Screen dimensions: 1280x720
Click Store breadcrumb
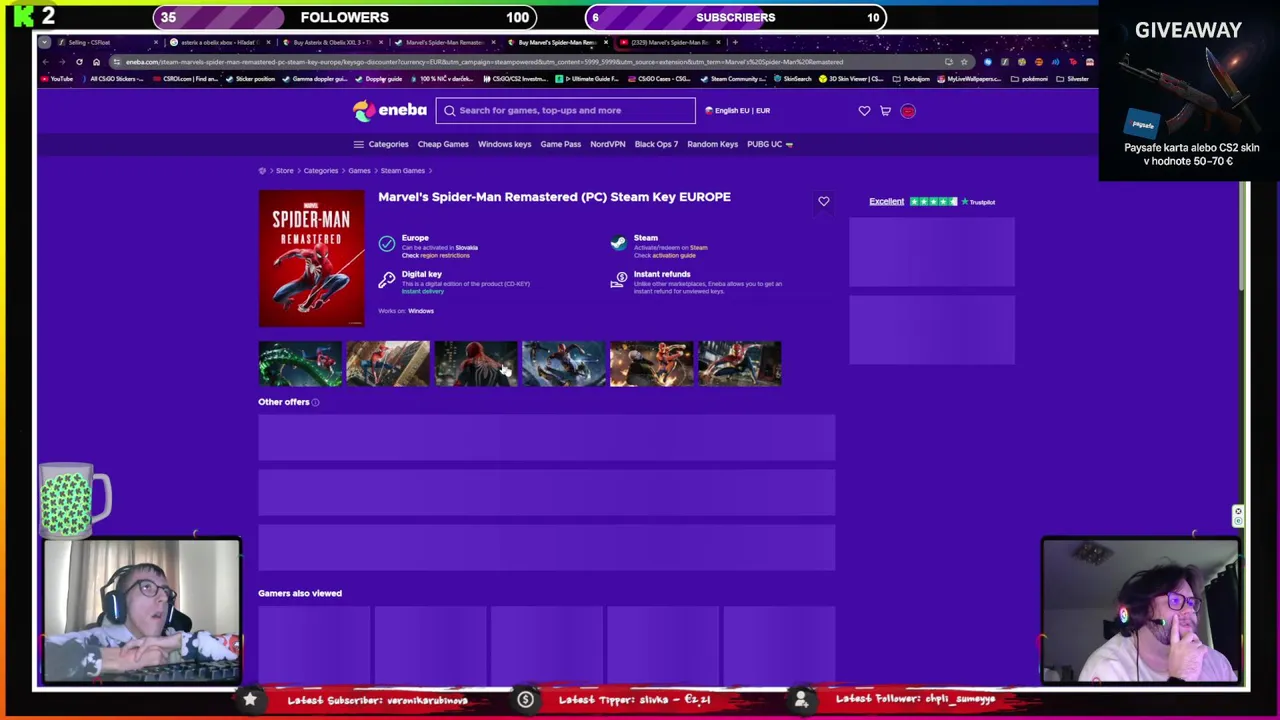click(x=285, y=171)
